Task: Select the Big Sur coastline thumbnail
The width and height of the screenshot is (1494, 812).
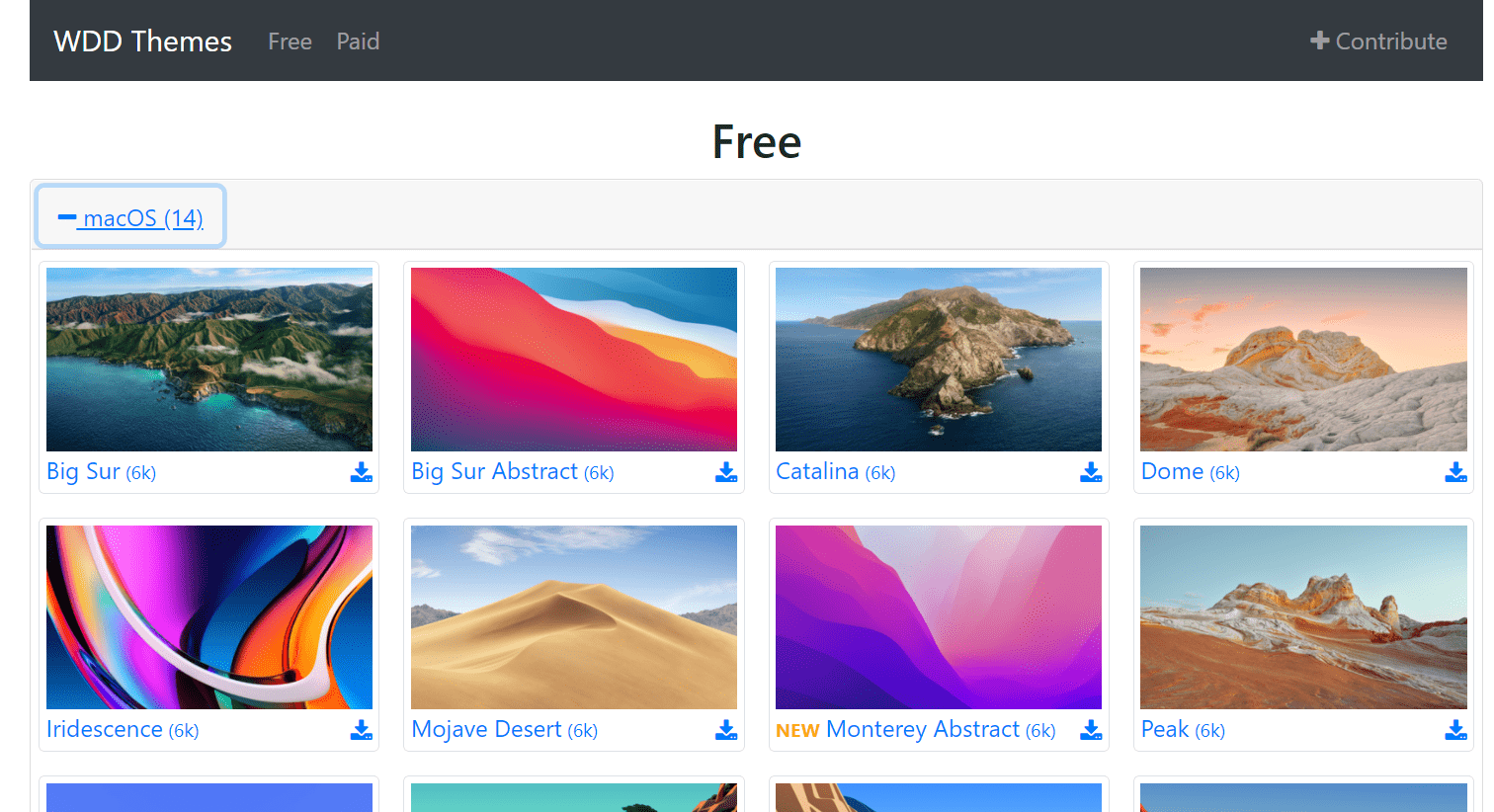Action: (209, 360)
